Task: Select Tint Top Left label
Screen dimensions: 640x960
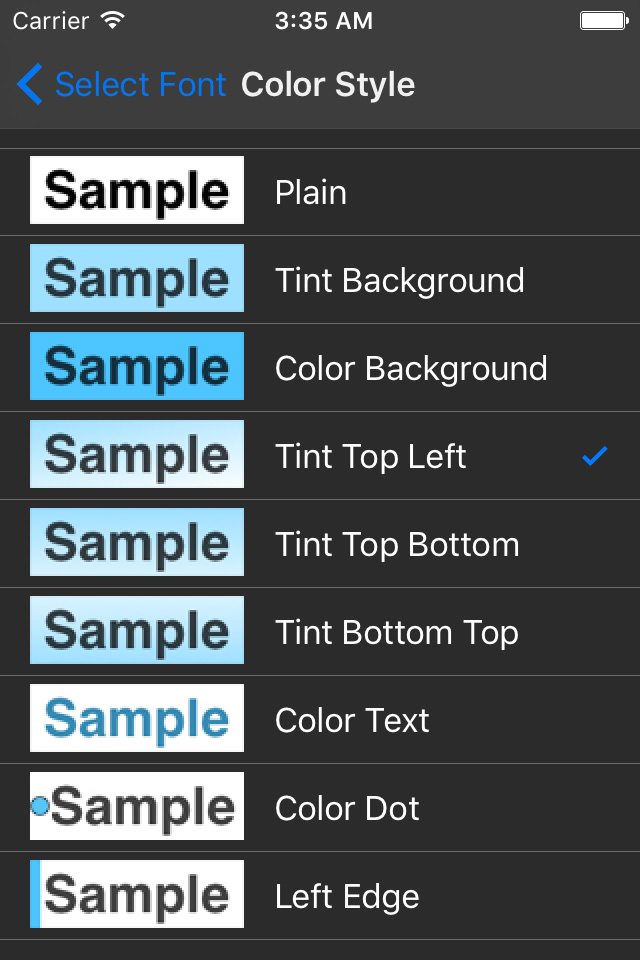Action: tap(370, 456)
